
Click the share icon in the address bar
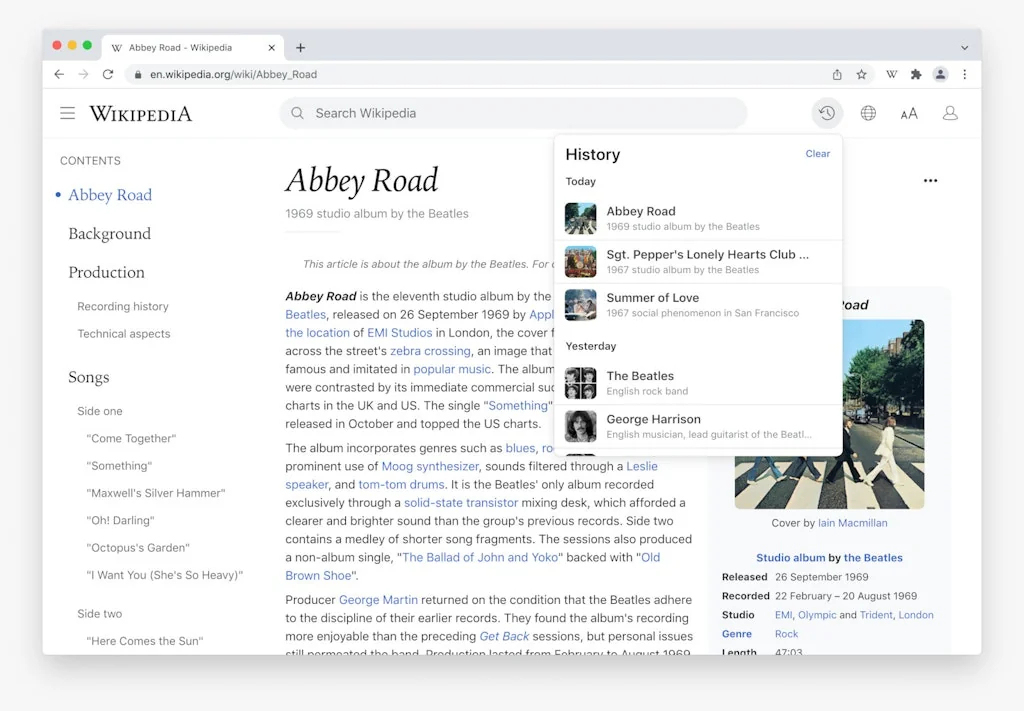pyautogui.click(x=837, y=74)
